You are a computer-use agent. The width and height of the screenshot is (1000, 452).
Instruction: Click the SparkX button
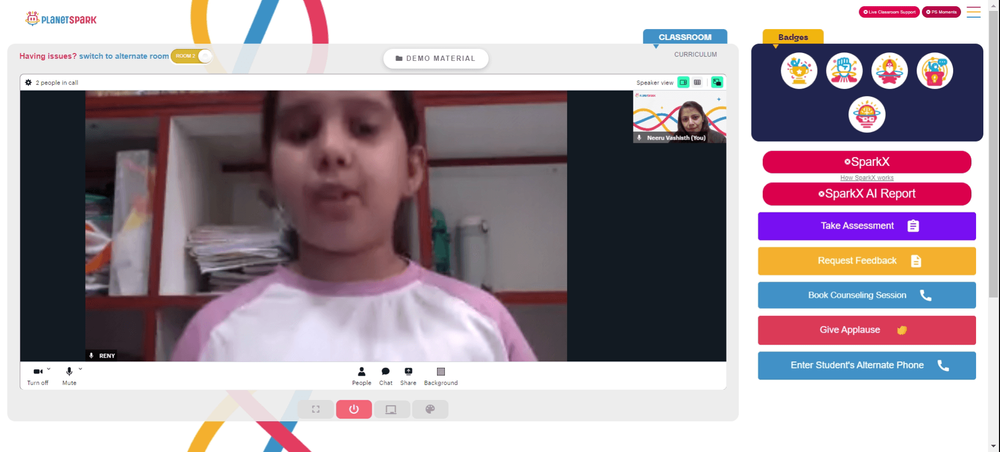867,162
